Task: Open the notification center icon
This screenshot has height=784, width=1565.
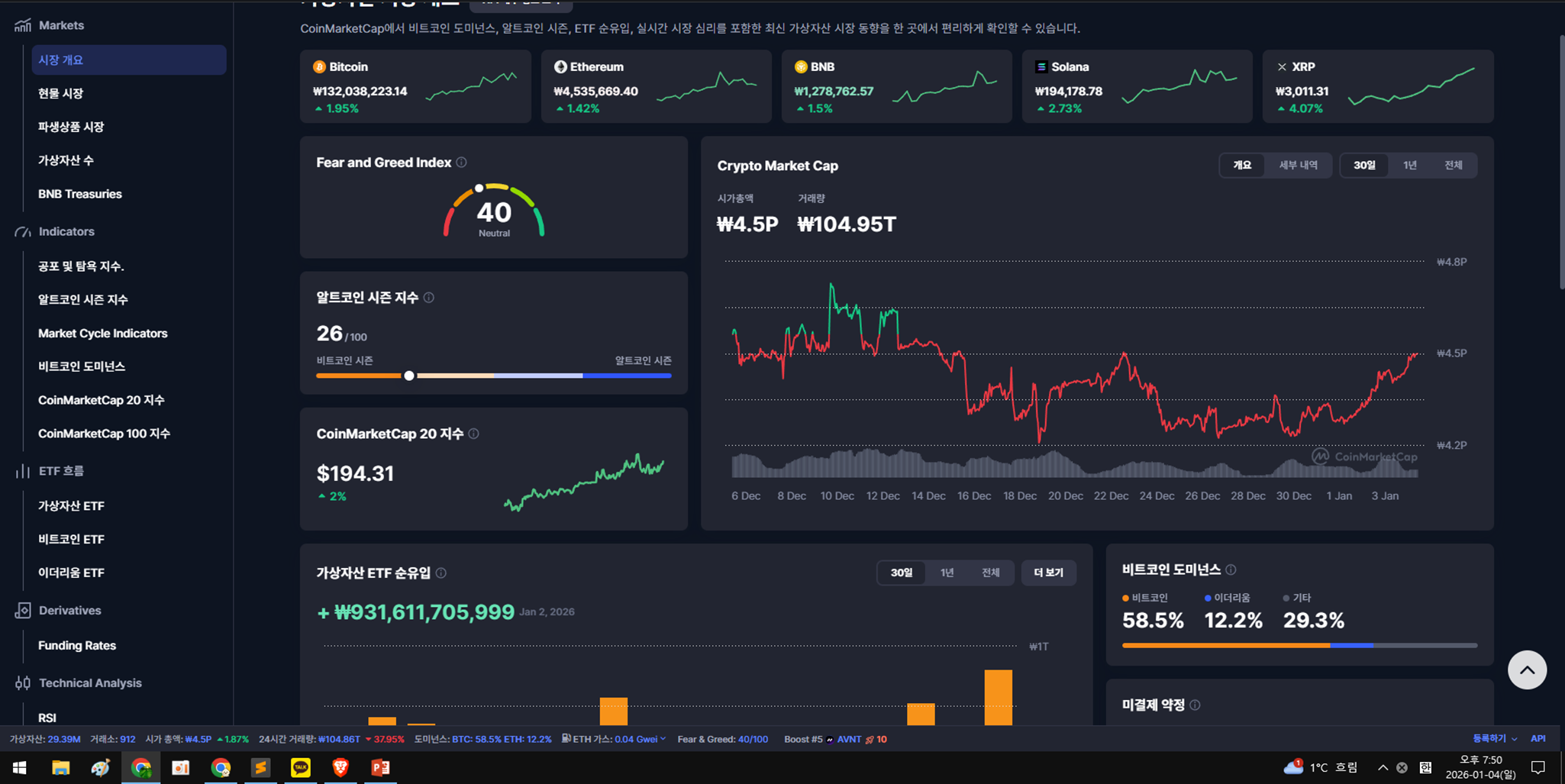Action: click(x=1538, y=767)
